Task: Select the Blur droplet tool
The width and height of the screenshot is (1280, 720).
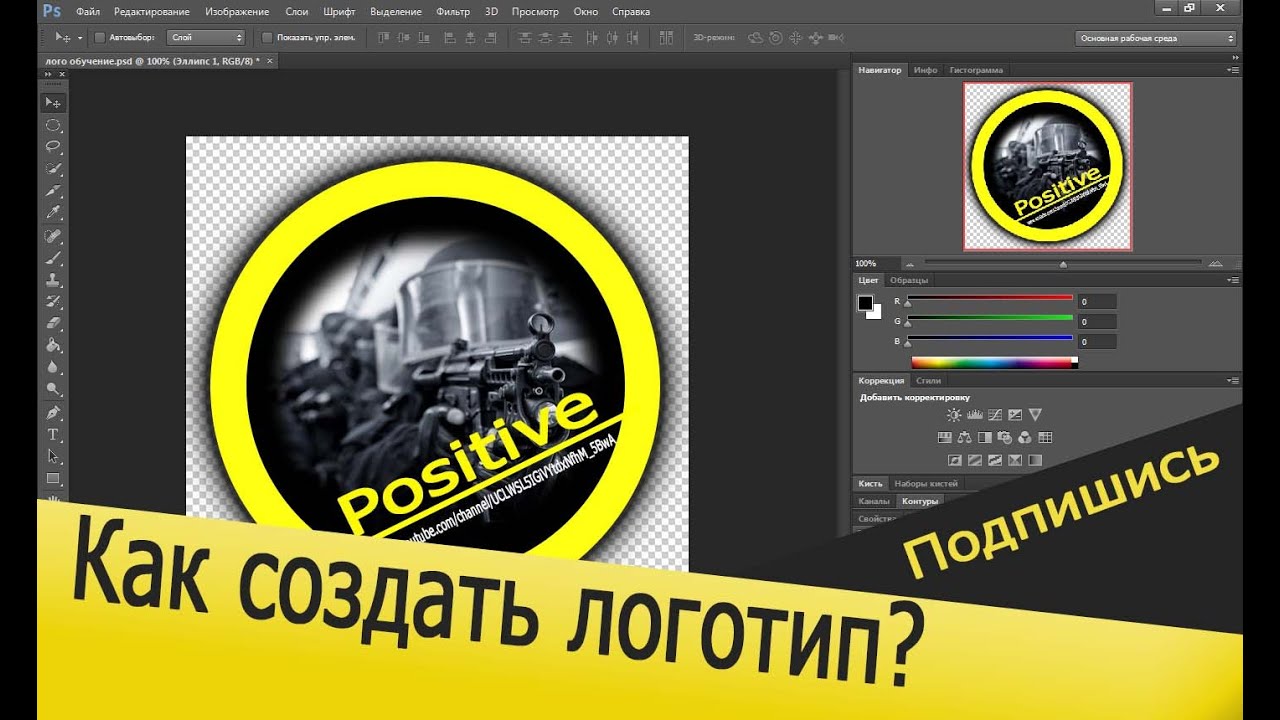Action: [54, 367]
